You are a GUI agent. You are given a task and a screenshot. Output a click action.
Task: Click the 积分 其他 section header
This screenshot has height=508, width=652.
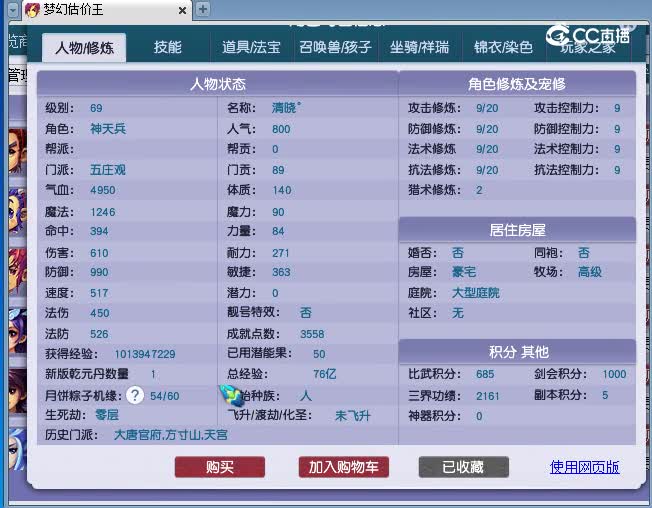point(517,352)
